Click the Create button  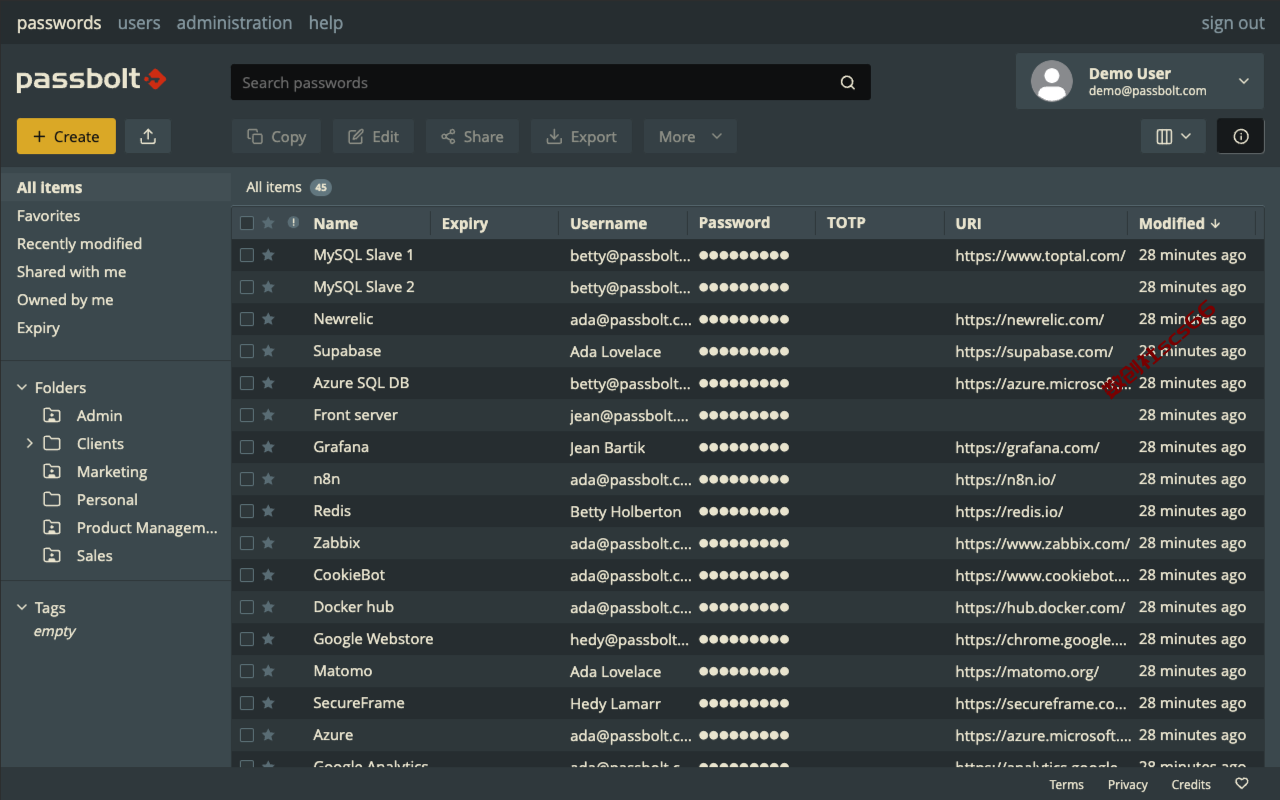point(66,137)
